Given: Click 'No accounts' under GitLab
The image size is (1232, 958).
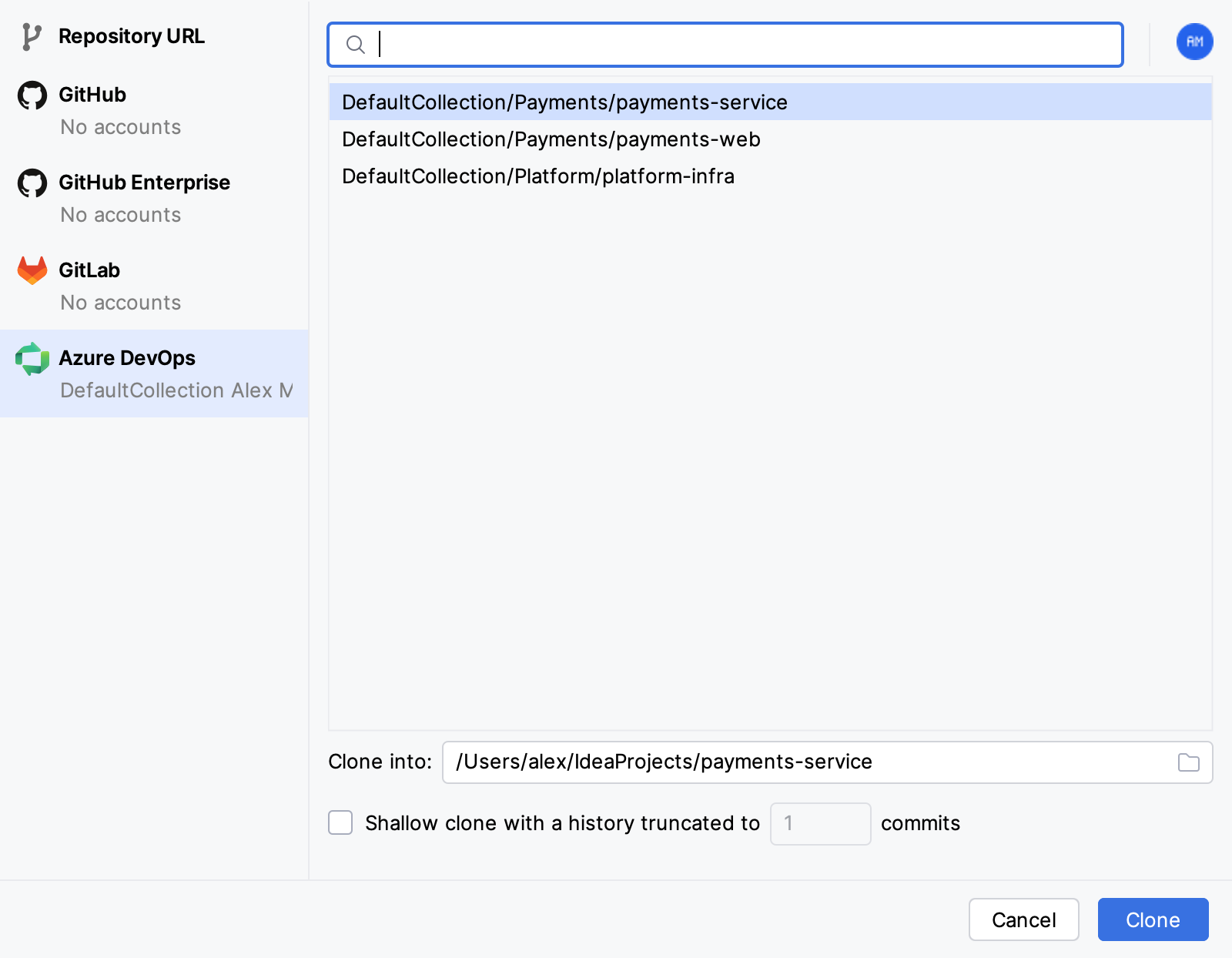Looking at the screenshot, I should click(x=121, y=303).
